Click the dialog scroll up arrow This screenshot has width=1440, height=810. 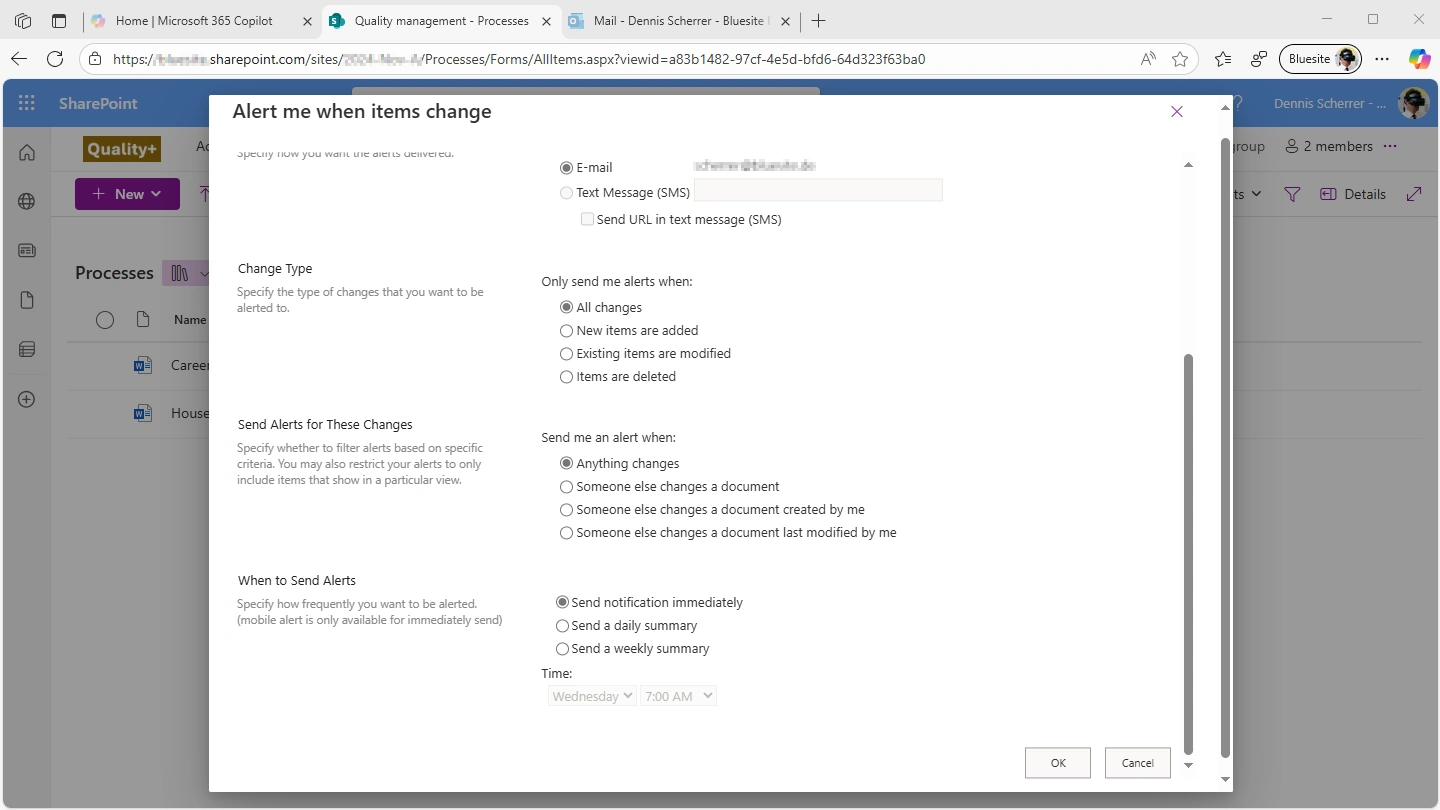pos(1188,165)
